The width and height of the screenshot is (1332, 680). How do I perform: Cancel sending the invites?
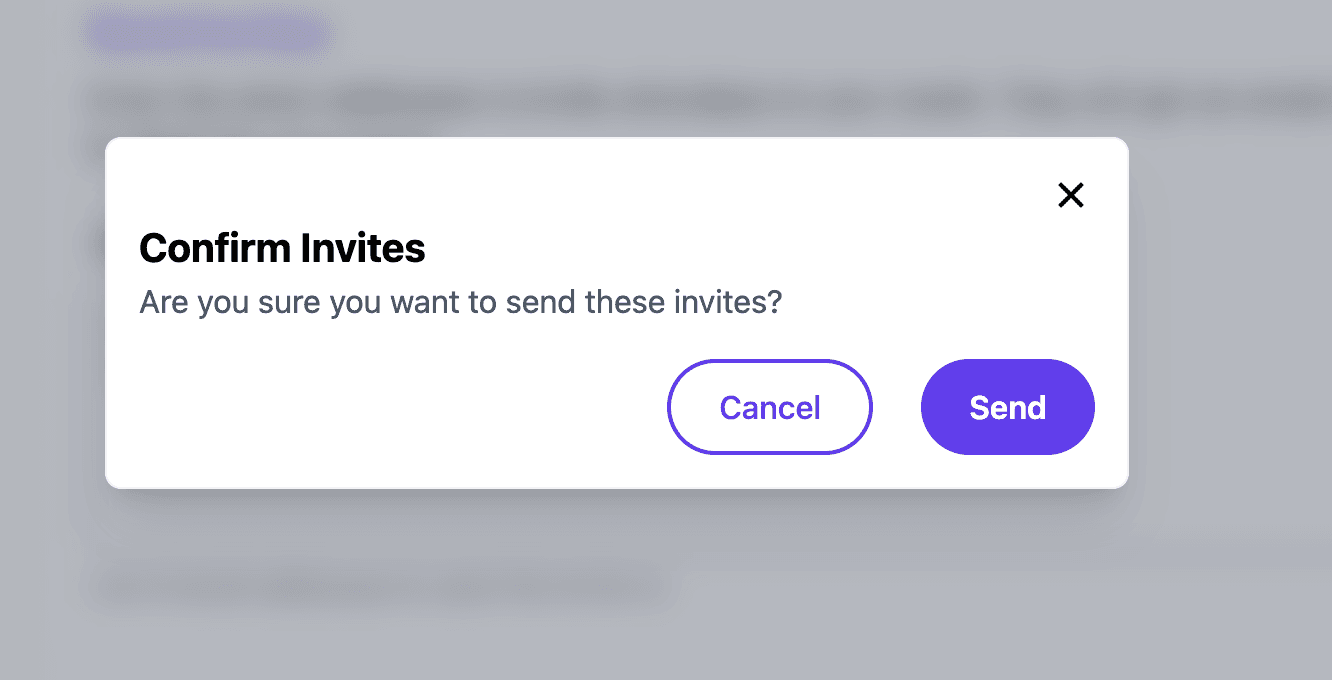[770, 407]
